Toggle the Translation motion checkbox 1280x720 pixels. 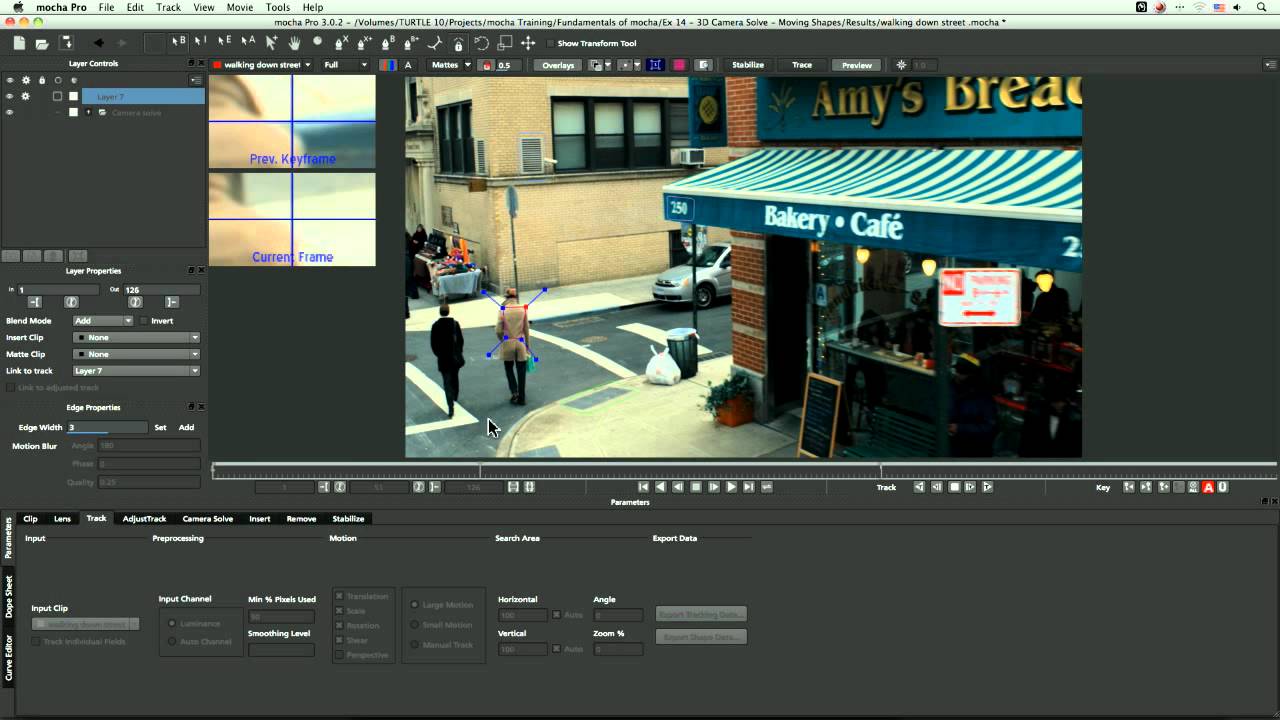(340, 596)
